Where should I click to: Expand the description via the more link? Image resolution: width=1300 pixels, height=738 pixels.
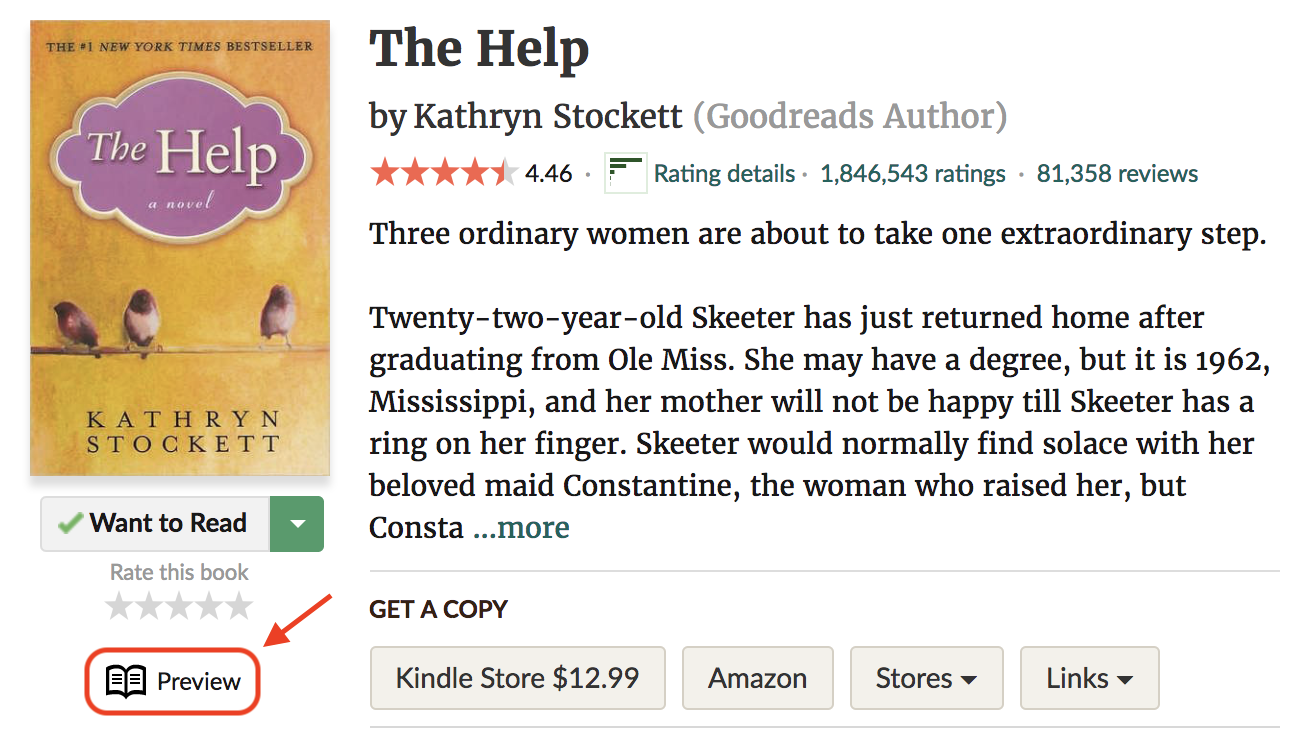pos(520,527)
